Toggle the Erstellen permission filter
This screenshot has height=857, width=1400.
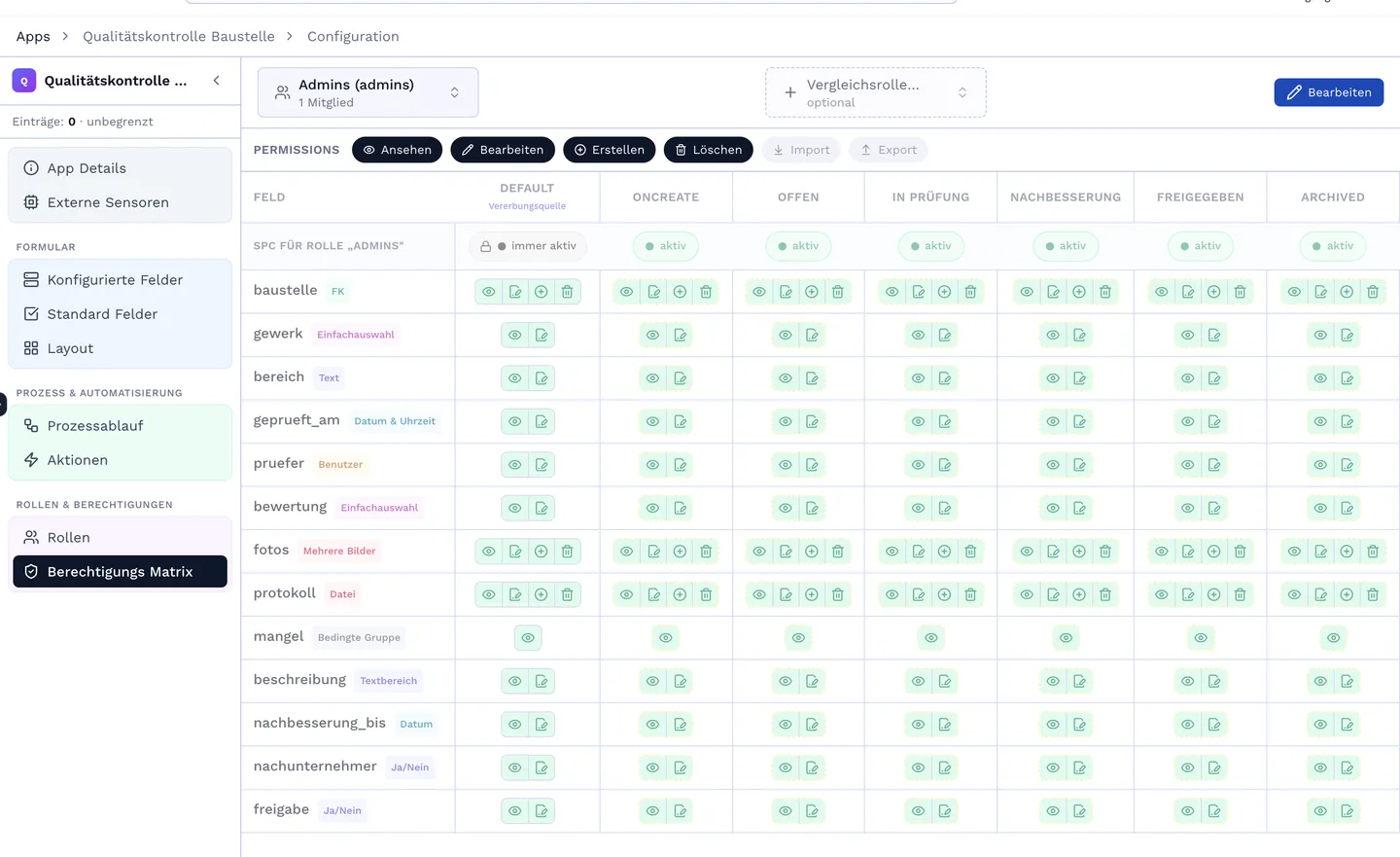tap(610, 150)
